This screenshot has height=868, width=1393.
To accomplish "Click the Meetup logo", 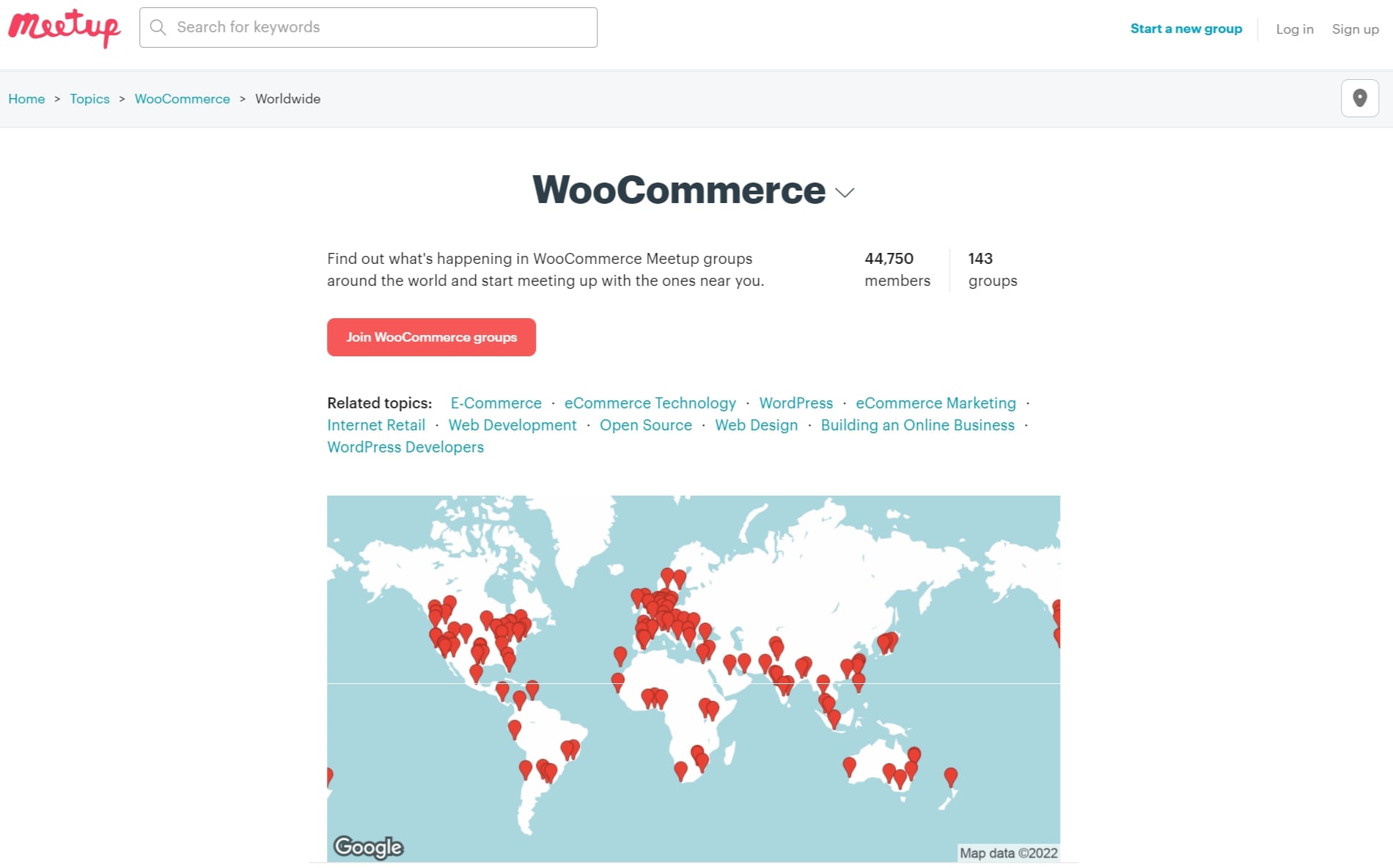I will pos(65,28).
